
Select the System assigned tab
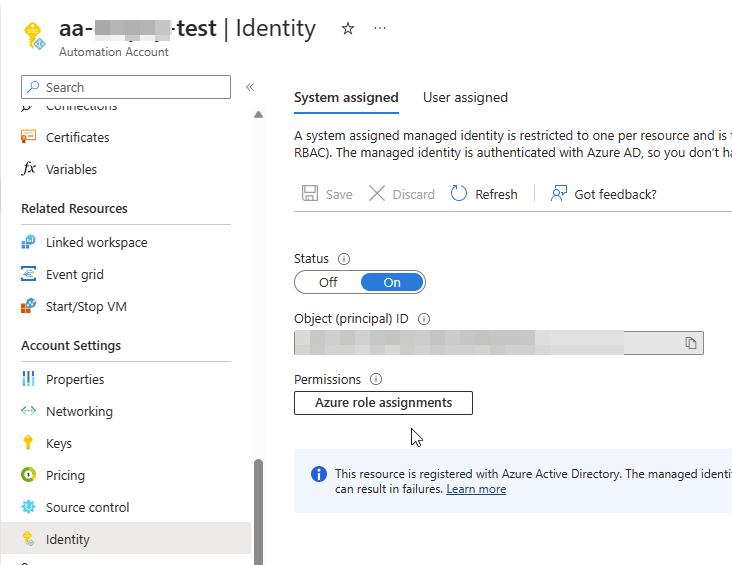tap(346, 98)
